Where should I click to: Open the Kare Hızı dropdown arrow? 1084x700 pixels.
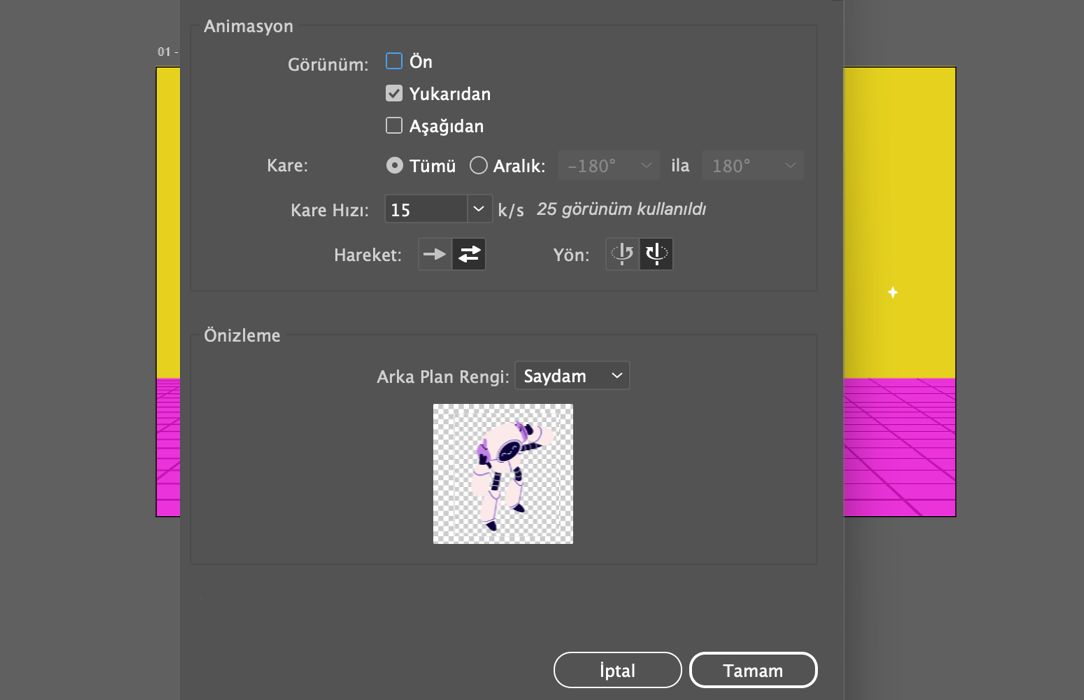(479, 209)
